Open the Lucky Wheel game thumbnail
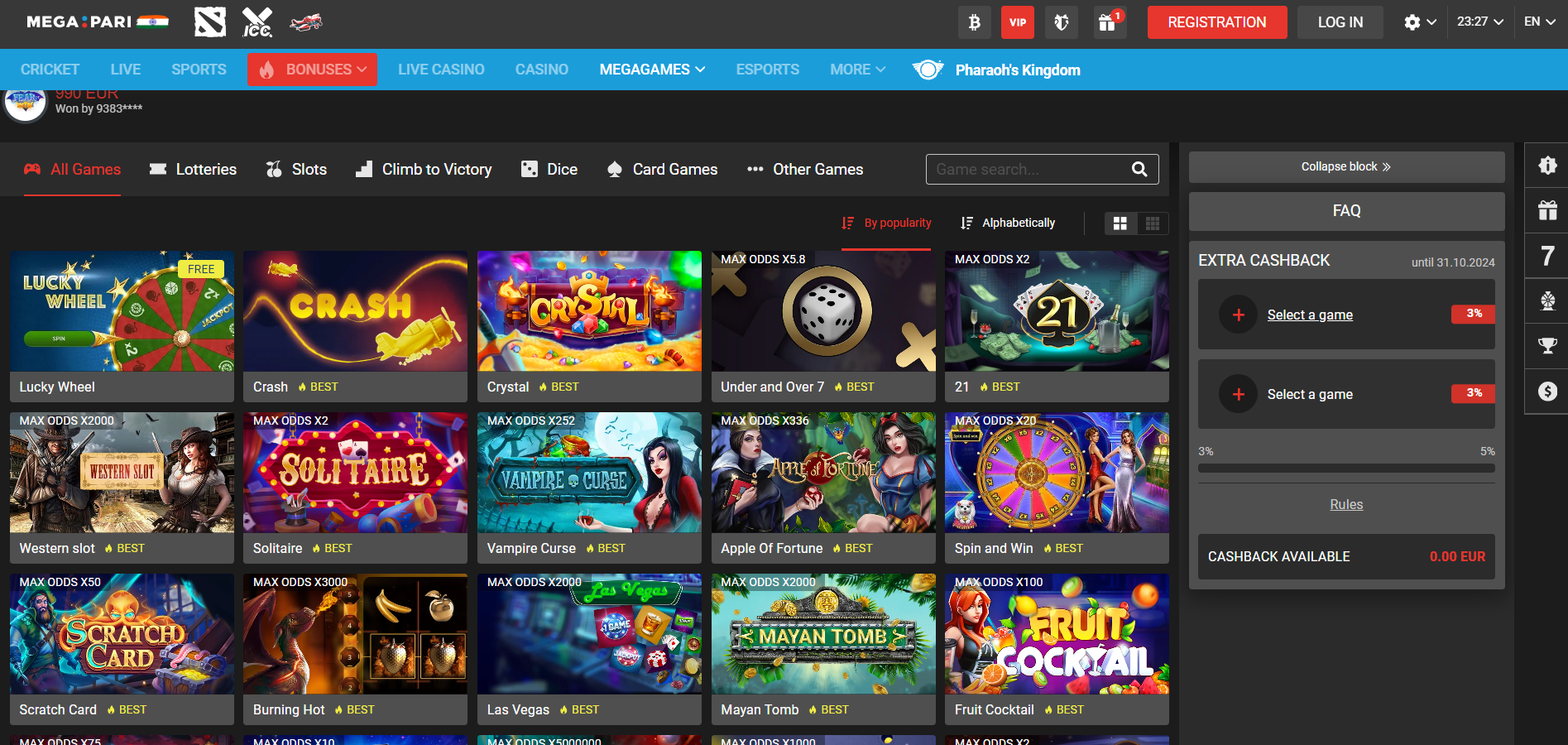This screenshot has height=745, width=1568. 122,311
